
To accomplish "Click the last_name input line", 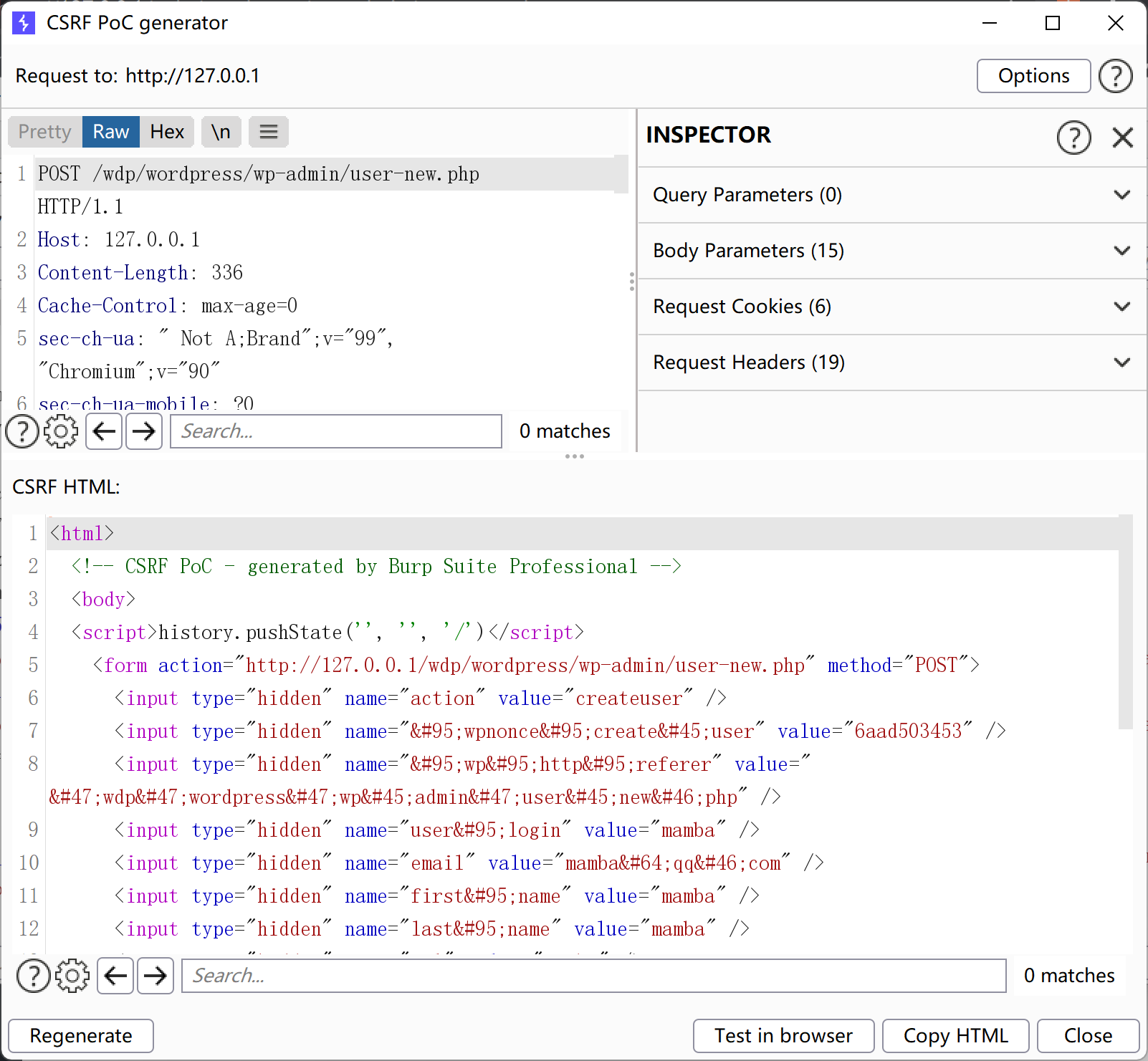I will click(432, 929).
